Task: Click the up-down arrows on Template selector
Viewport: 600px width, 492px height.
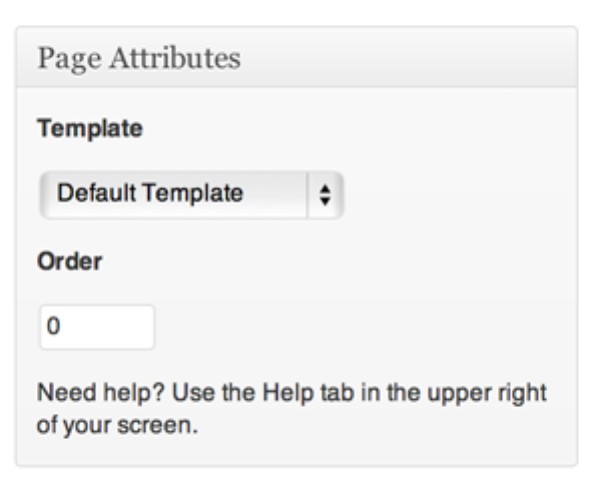Action: pos(325,193)
